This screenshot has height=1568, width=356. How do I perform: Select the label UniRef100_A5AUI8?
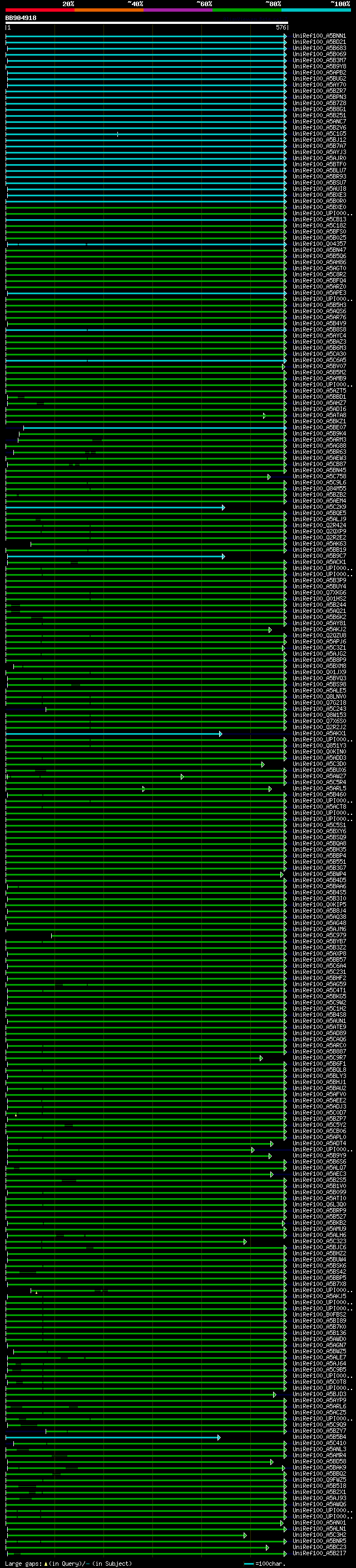(x=319, y=189)
